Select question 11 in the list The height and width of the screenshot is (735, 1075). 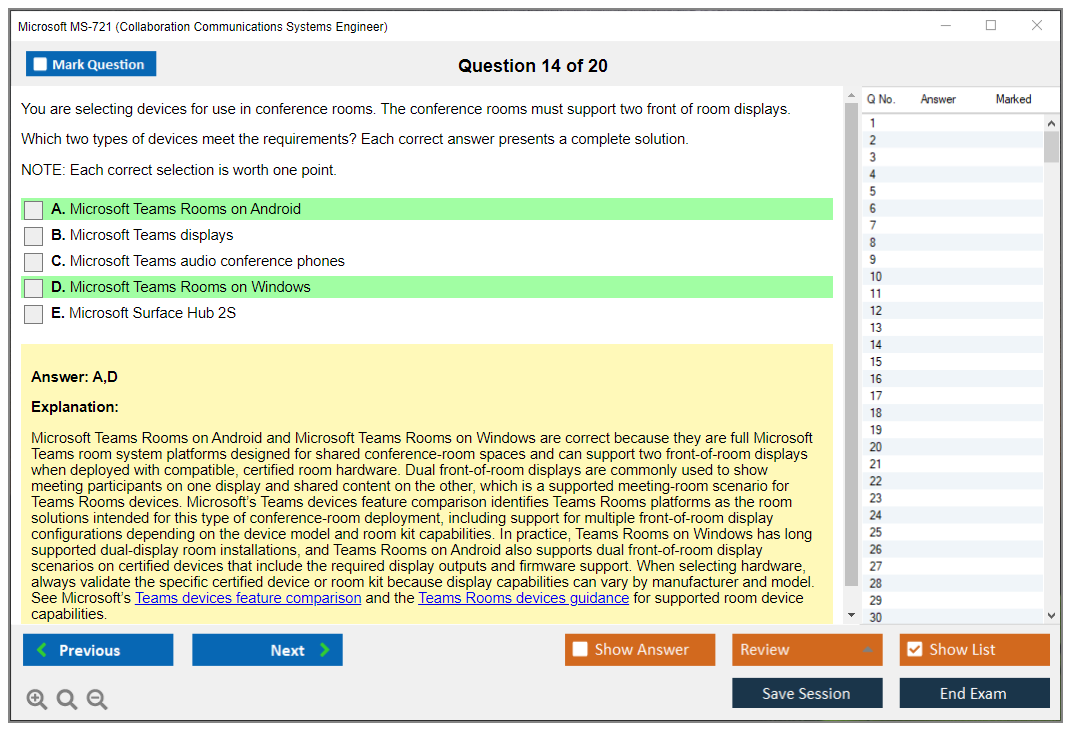(953, 293)
